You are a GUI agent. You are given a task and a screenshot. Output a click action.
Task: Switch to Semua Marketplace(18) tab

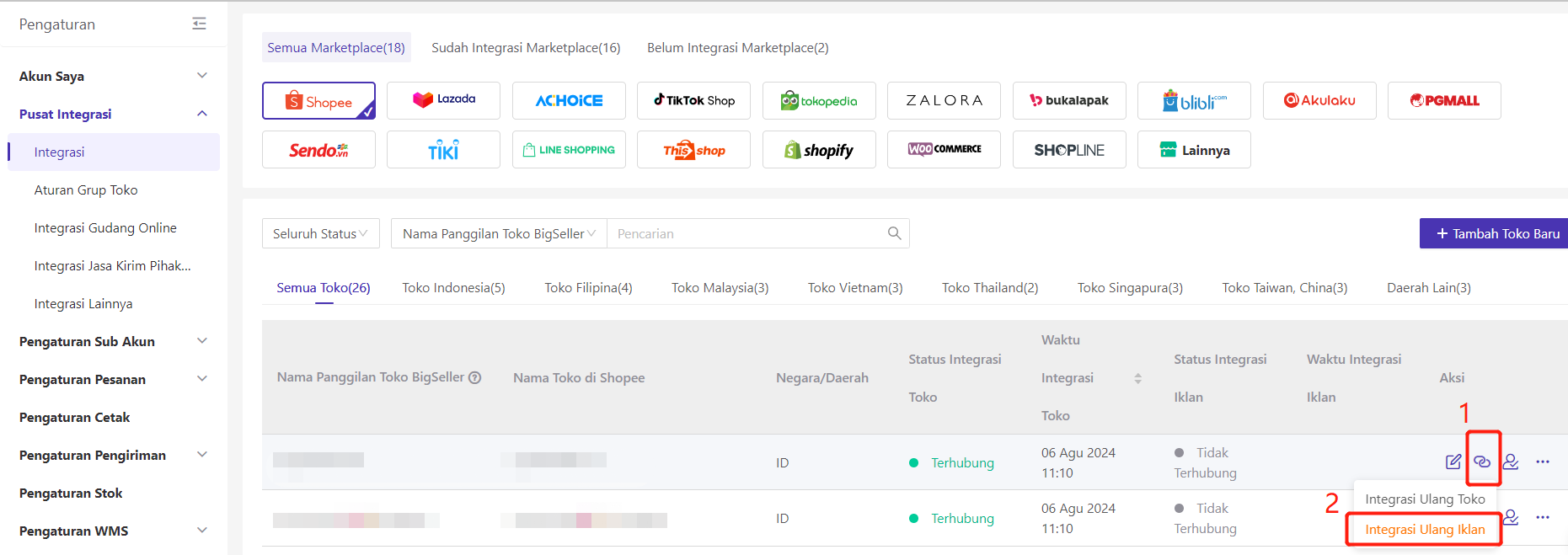pos(336,47)
